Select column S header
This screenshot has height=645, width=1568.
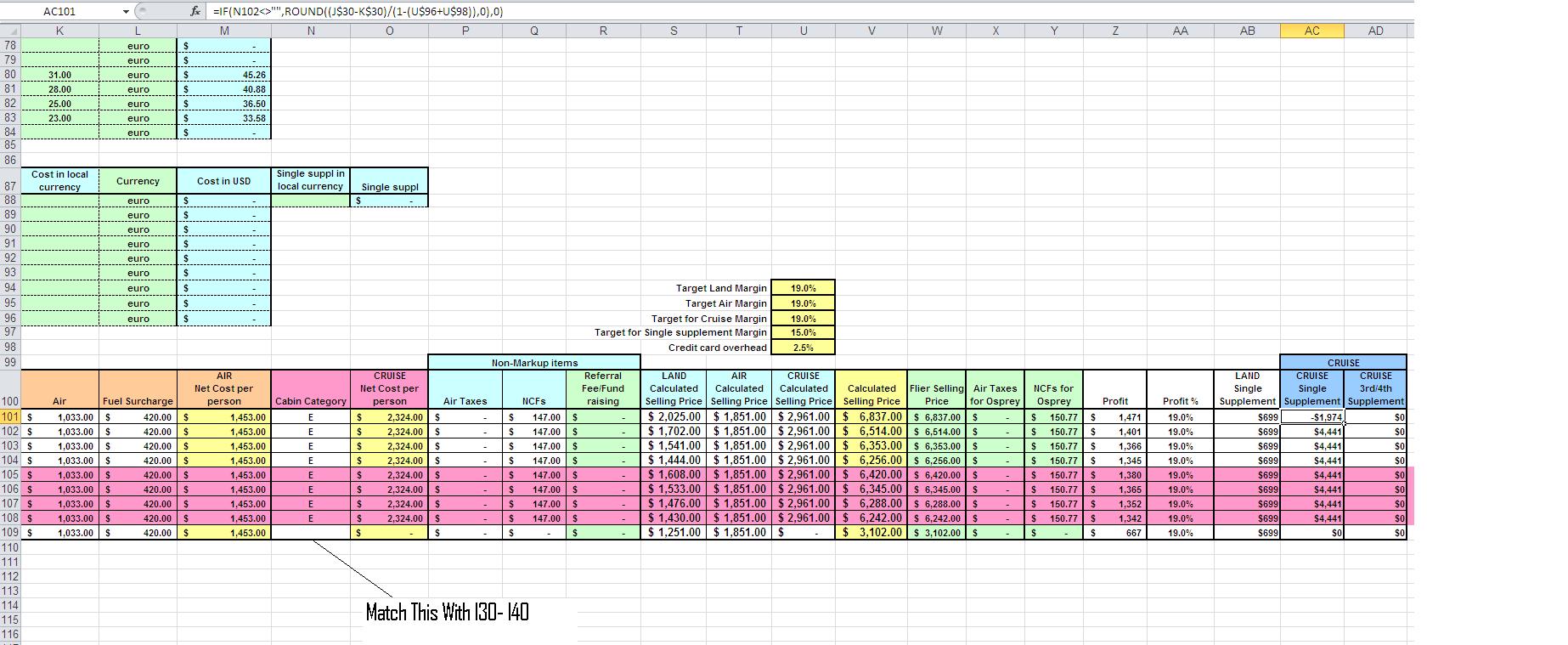click(674, 31)
